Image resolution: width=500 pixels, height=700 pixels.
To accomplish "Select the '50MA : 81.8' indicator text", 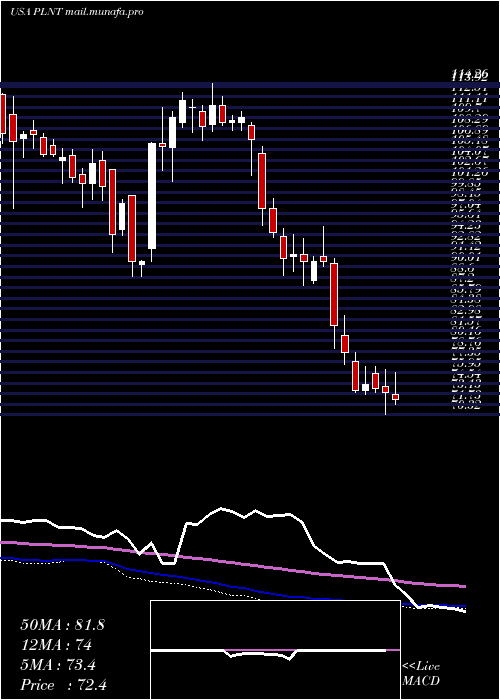I will (x=62, y=625).
